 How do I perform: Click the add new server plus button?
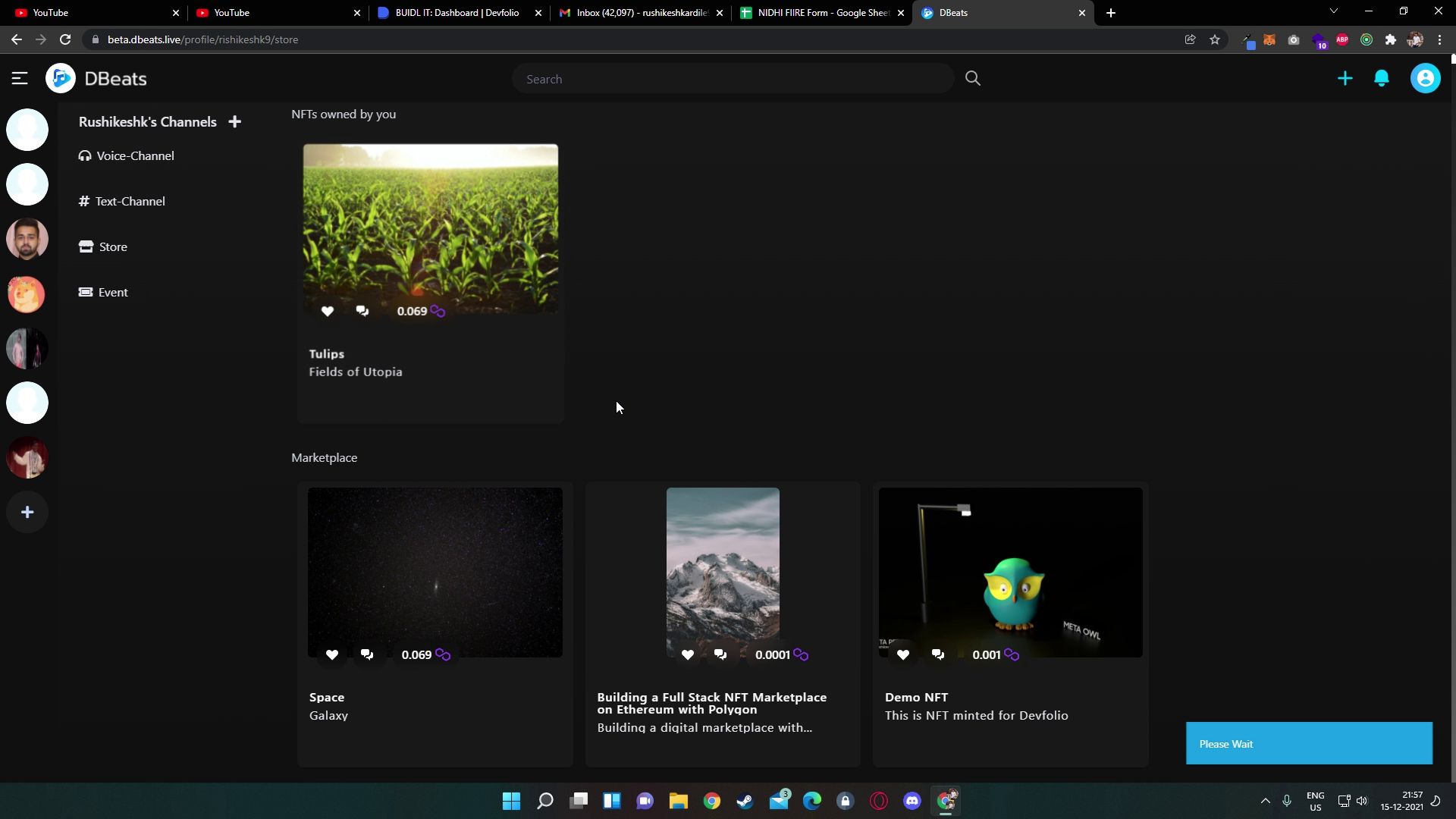tap(27, 512)
